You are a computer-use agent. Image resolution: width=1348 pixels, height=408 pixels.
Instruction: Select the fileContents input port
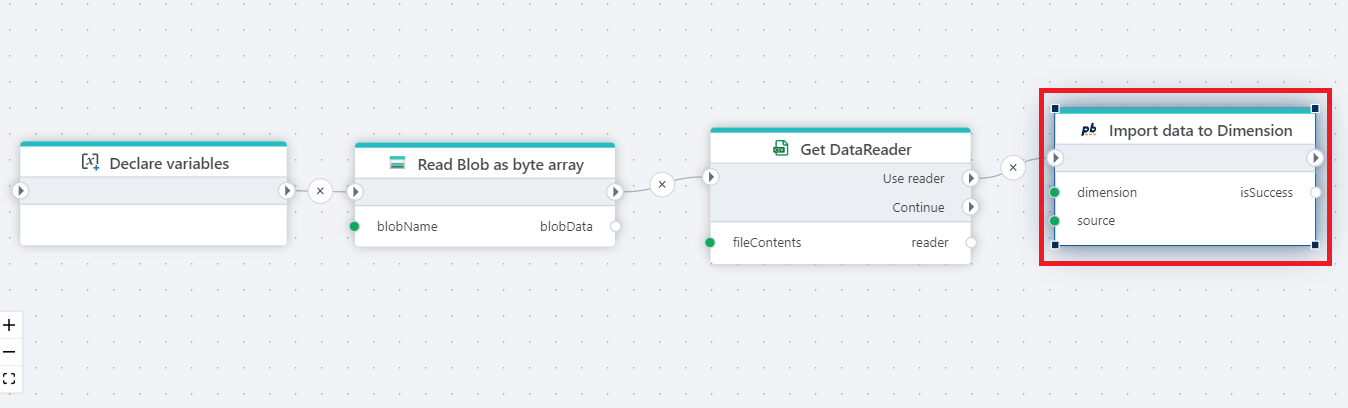coord(710,242)
